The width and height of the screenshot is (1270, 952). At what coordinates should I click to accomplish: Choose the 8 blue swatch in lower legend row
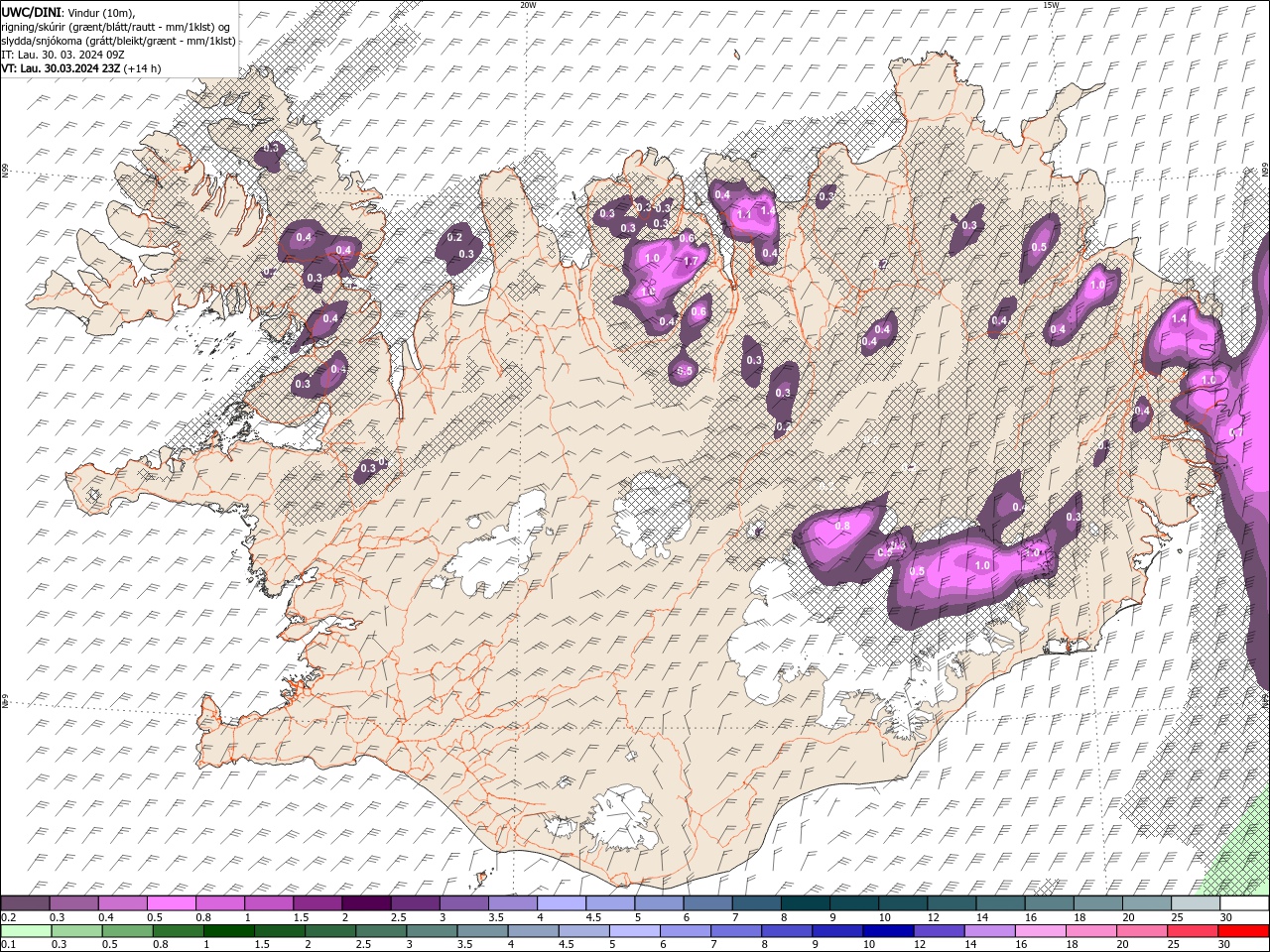(788, 931)
